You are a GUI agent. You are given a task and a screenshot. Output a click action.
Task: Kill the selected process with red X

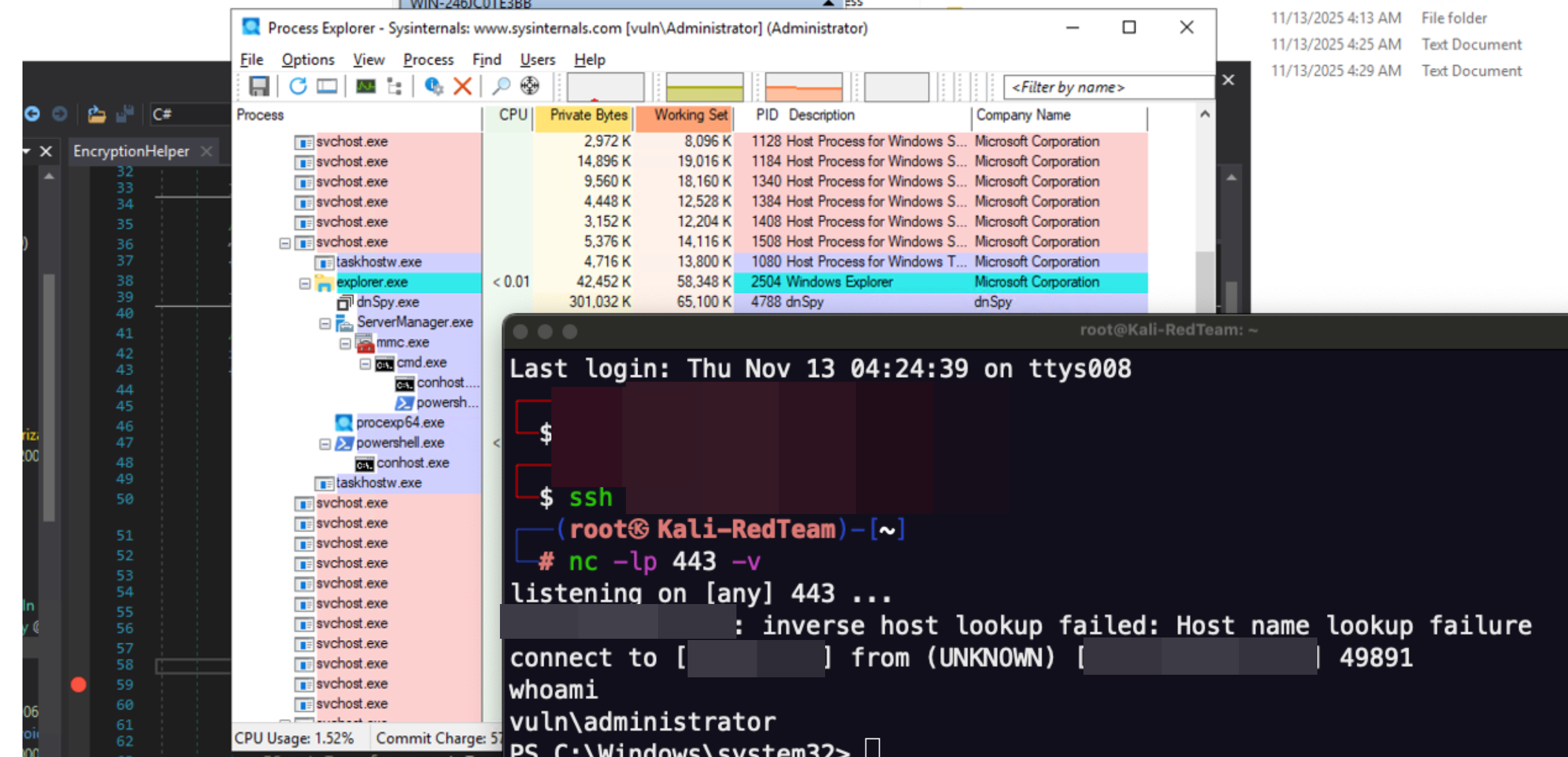(x=463, y=86)
